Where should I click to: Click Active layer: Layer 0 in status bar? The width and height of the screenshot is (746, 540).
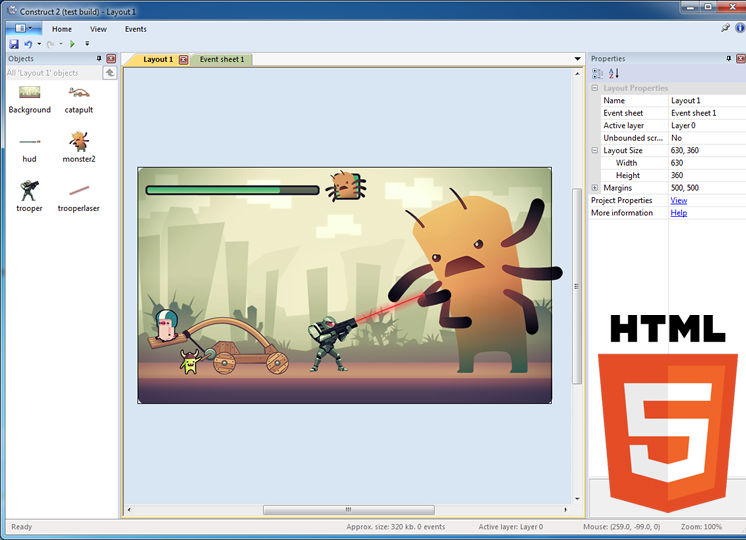(510, 527)
